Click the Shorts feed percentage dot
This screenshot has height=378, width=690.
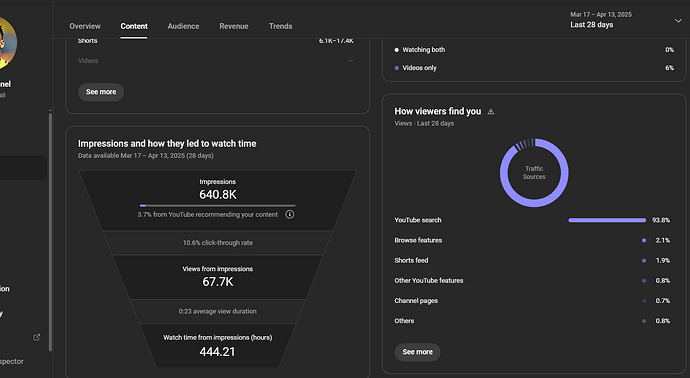pyautogui.click(x=644, y=261)
